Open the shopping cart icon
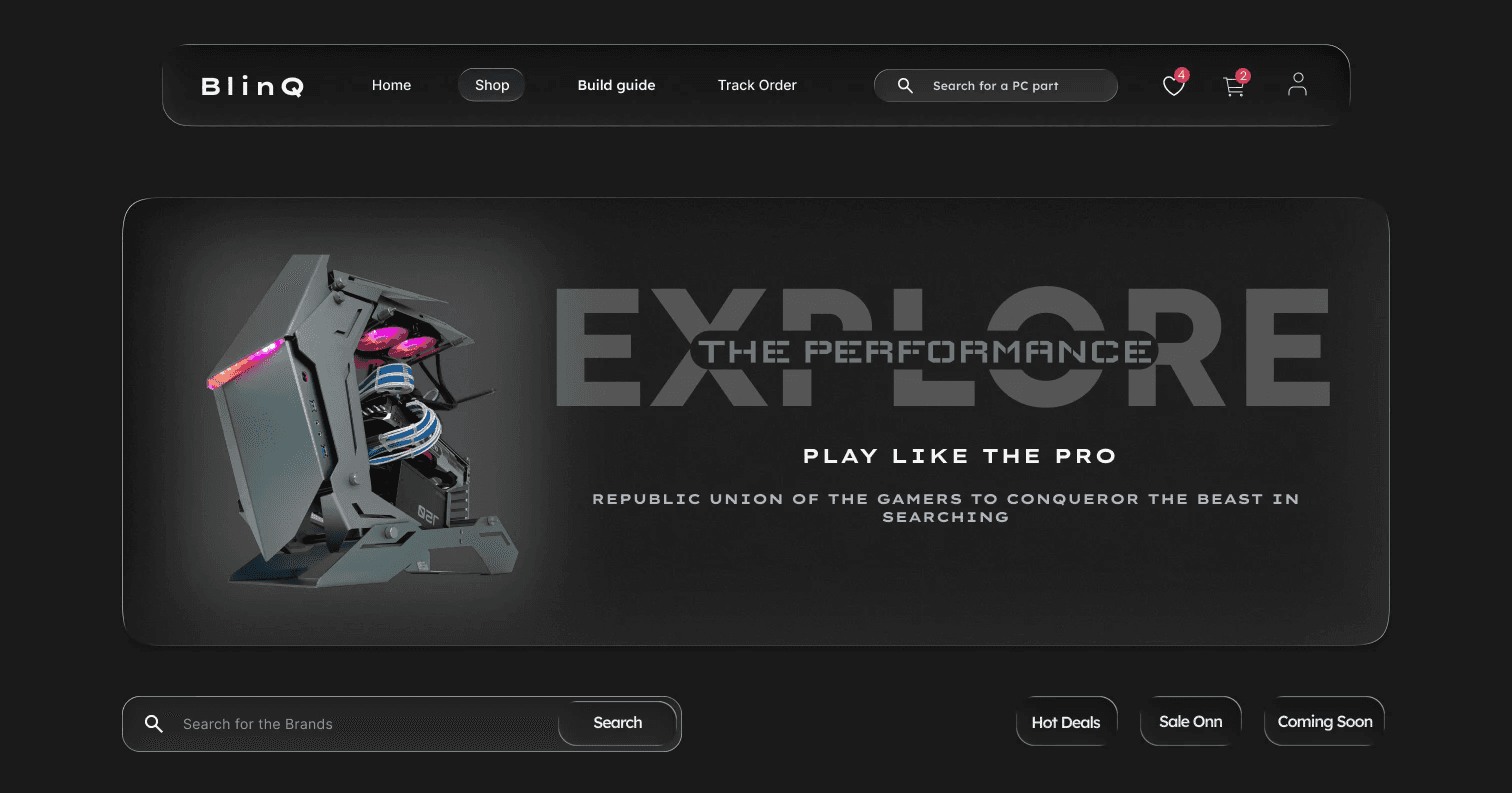Viewport: 1512px width, 793px height. click(x=1234, y=87)
